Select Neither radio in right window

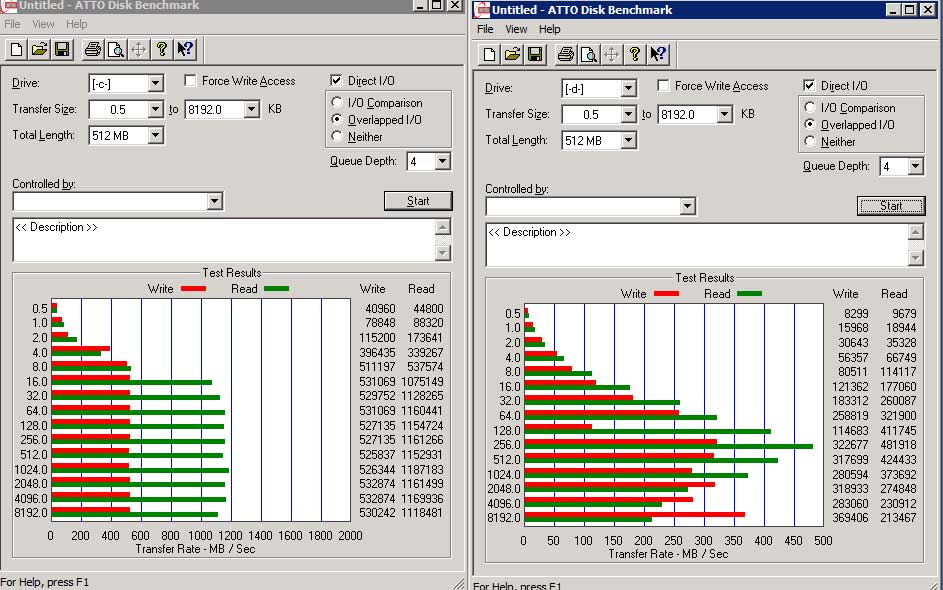pos(809,142)
